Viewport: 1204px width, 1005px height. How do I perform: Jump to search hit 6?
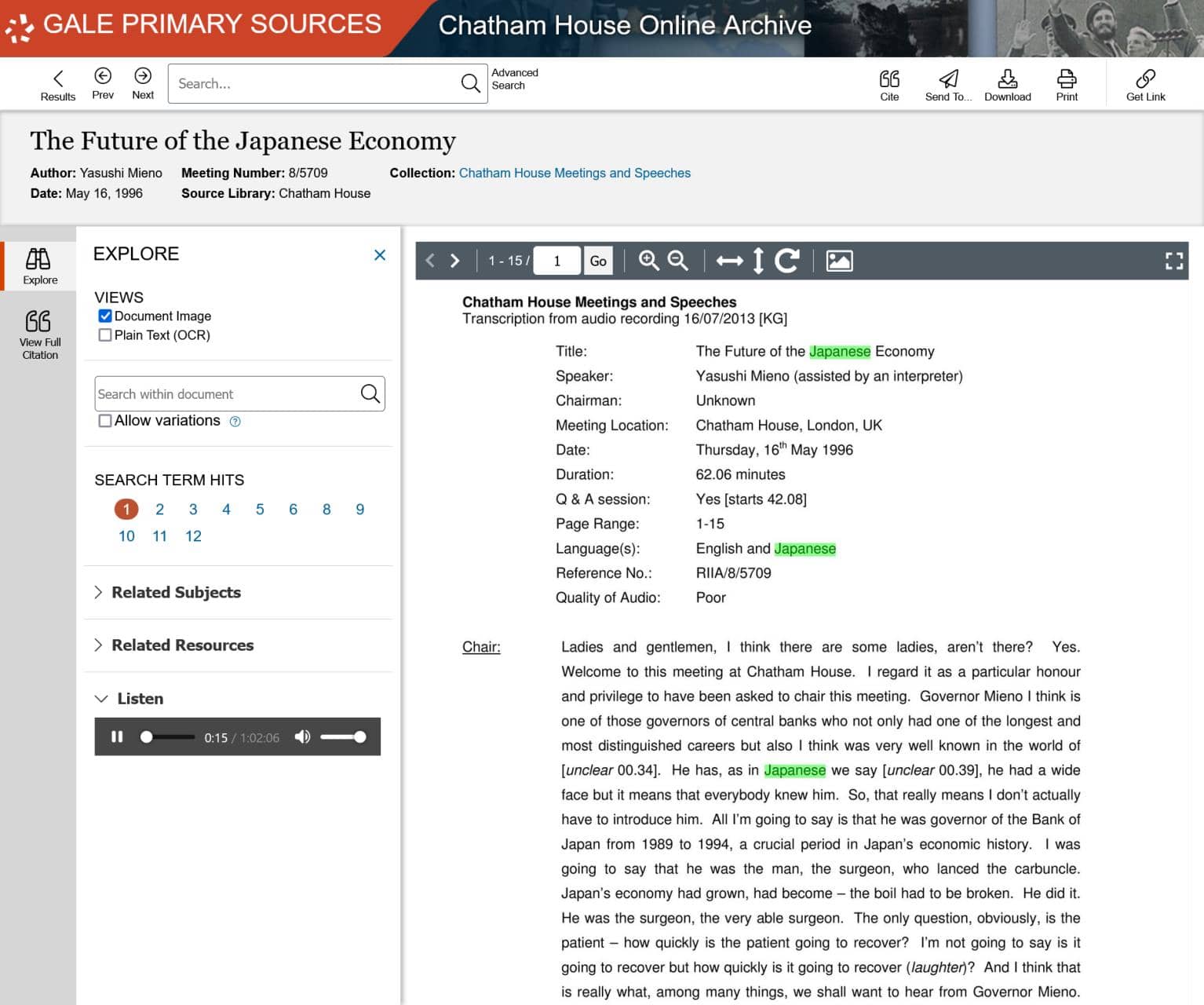293,509
